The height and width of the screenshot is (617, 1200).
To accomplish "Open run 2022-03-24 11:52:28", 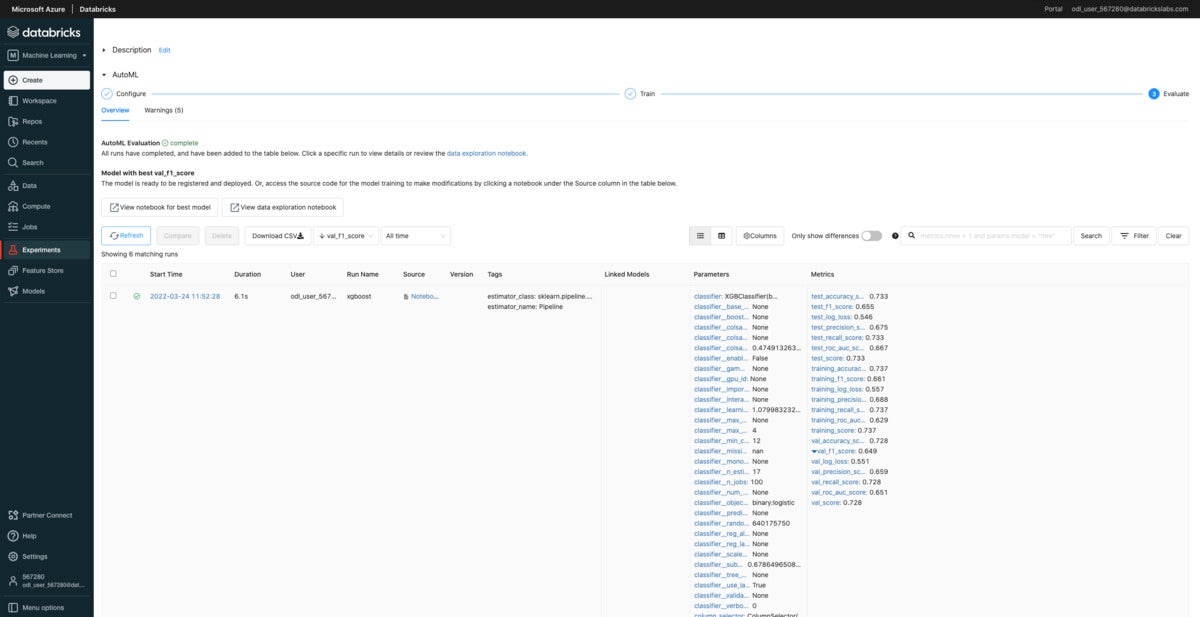I will (185, 296).
